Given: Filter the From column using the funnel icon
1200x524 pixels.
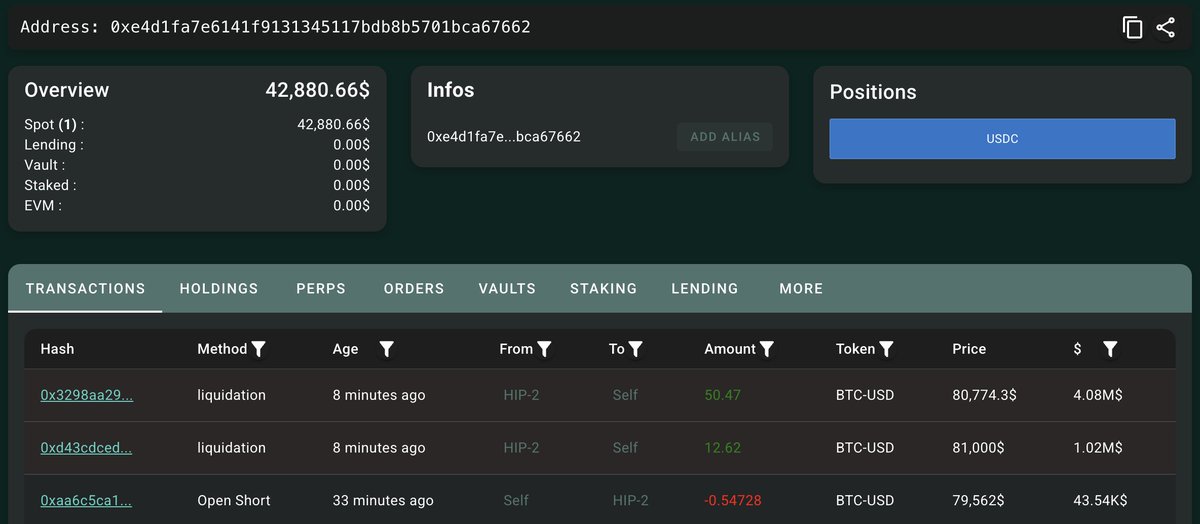Looking at the screenshot, I should coord(545,349).
